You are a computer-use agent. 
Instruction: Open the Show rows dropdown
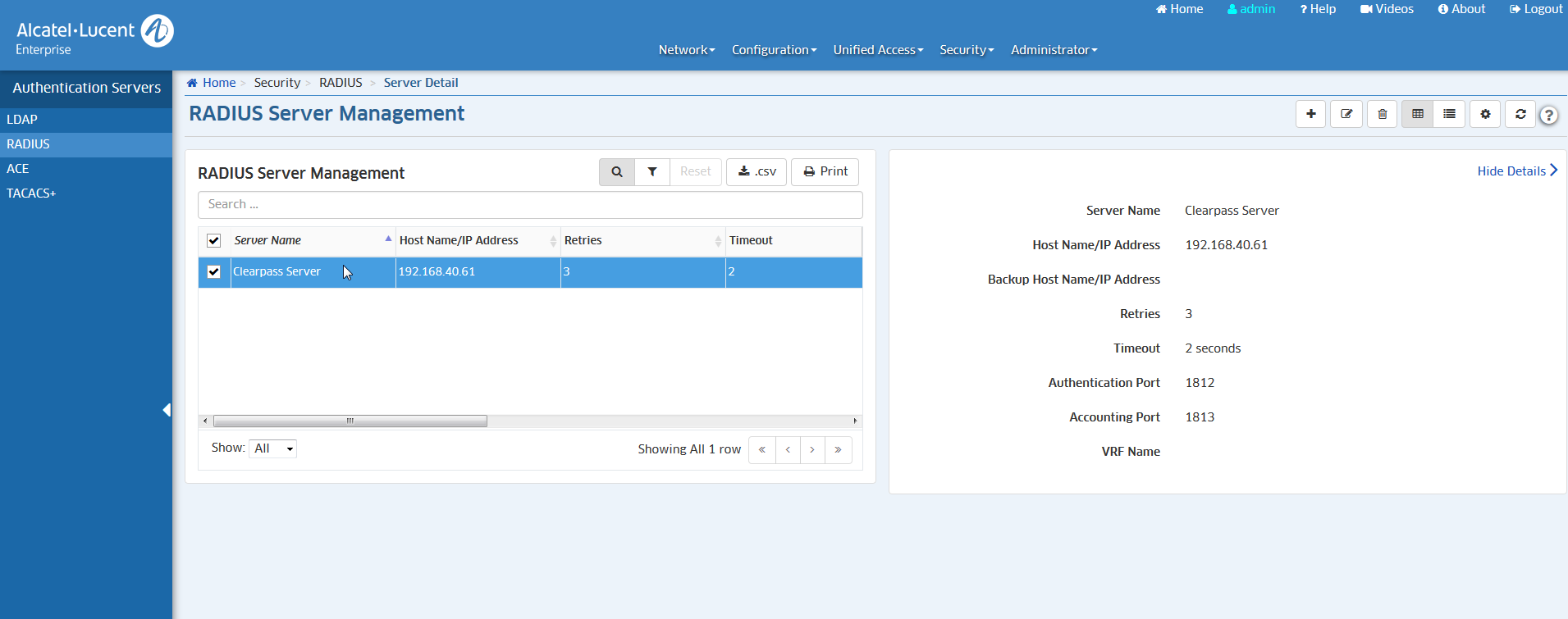pos(272,448)
